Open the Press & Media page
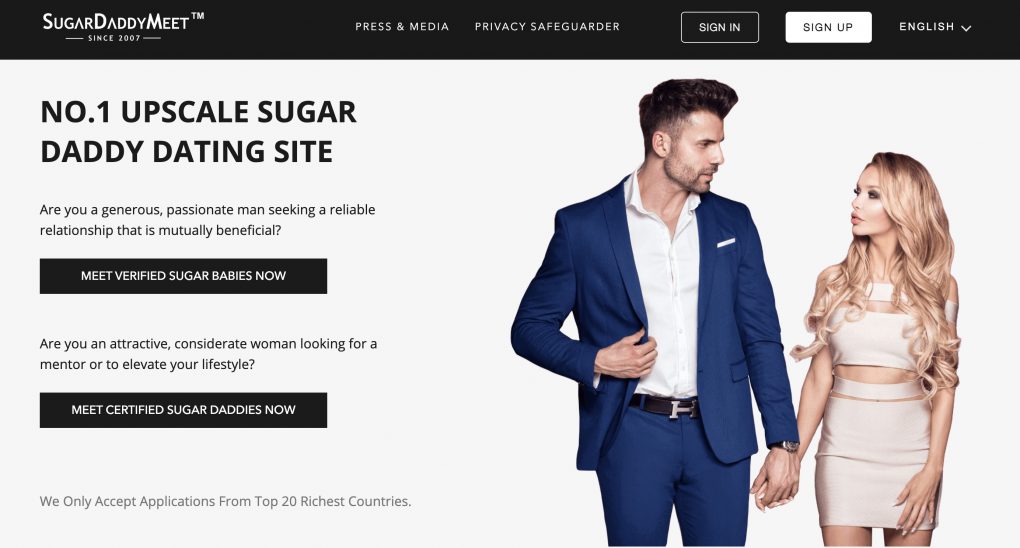This screenshot has height=548, width=1020. point(402,27)
